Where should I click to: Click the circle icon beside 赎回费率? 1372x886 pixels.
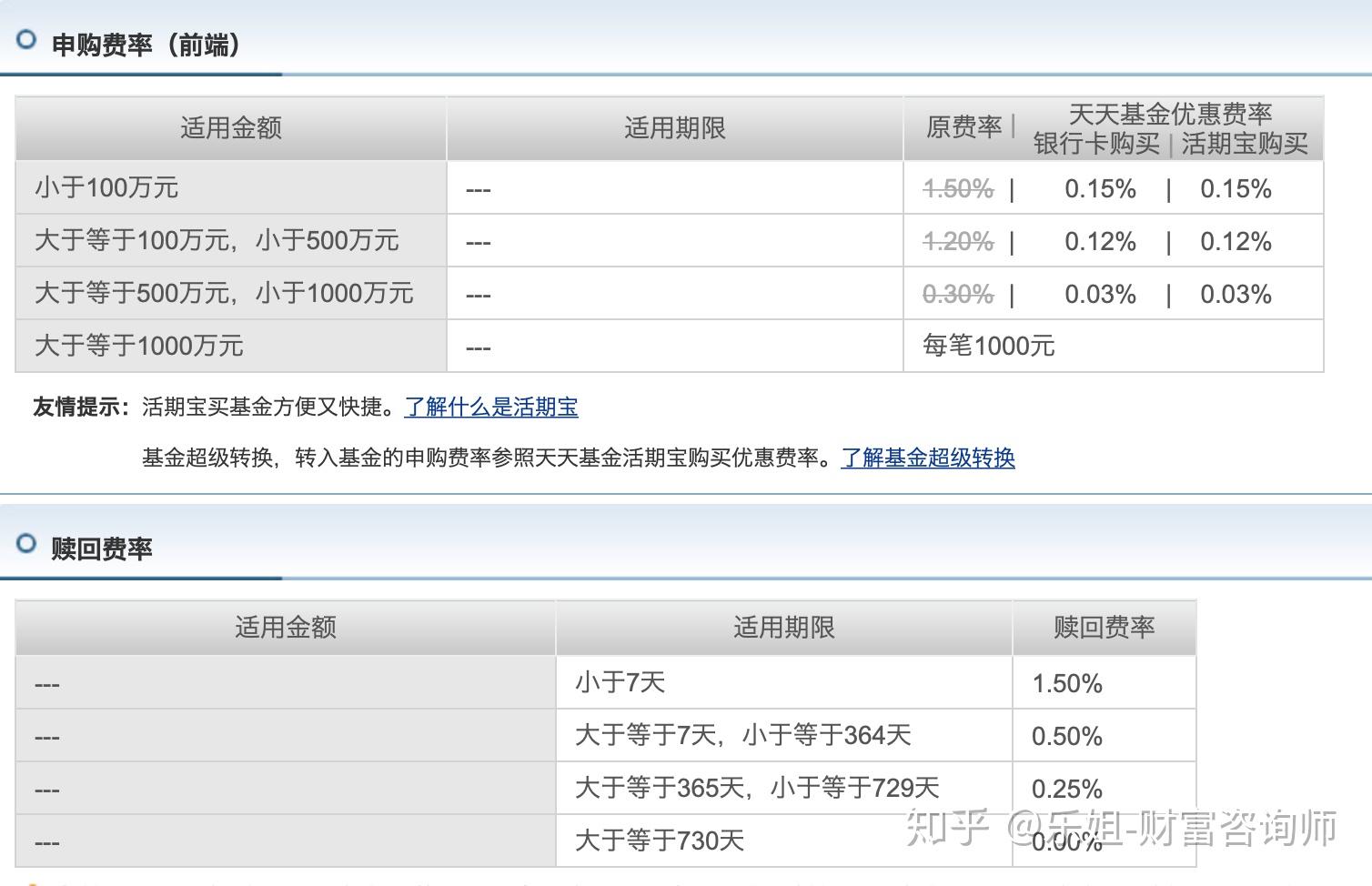pos(28,543)
